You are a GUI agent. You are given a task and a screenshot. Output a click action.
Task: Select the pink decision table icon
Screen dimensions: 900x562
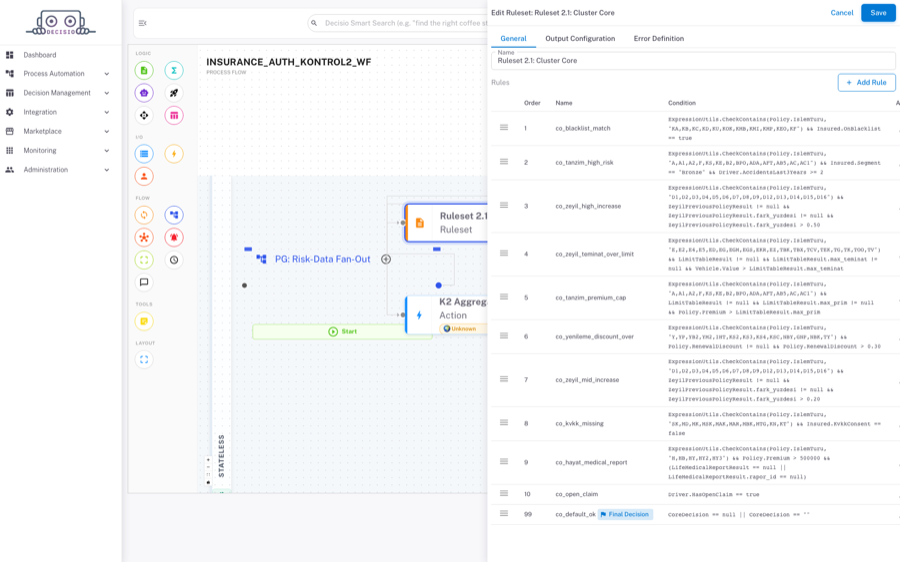[174, 115]
